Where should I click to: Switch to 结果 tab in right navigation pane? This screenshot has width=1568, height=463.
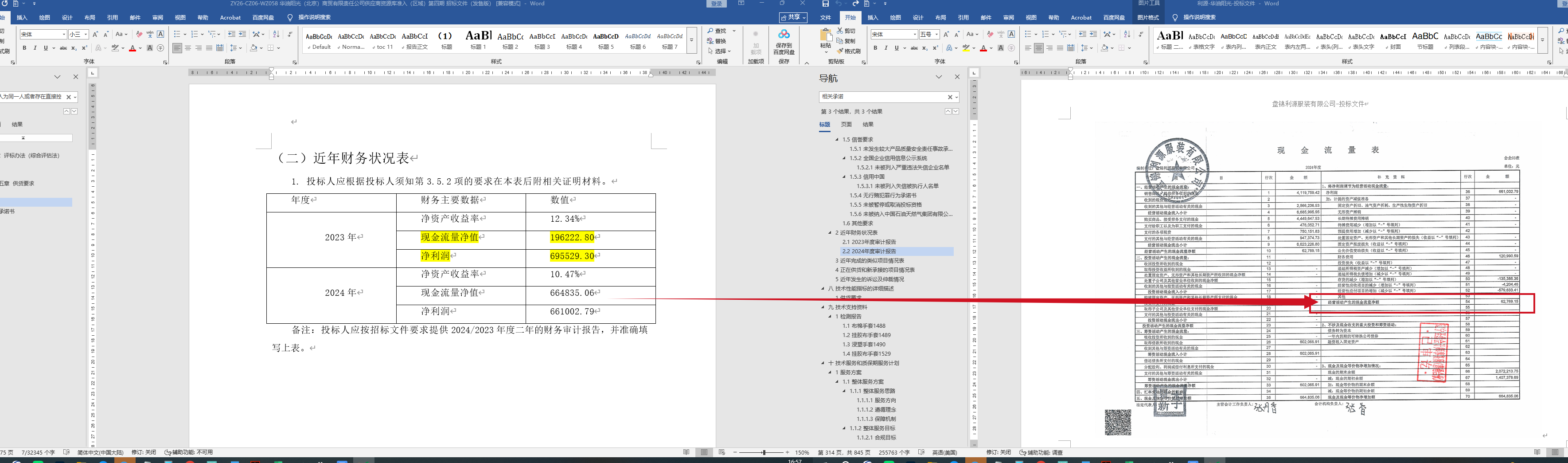point(868,124)
